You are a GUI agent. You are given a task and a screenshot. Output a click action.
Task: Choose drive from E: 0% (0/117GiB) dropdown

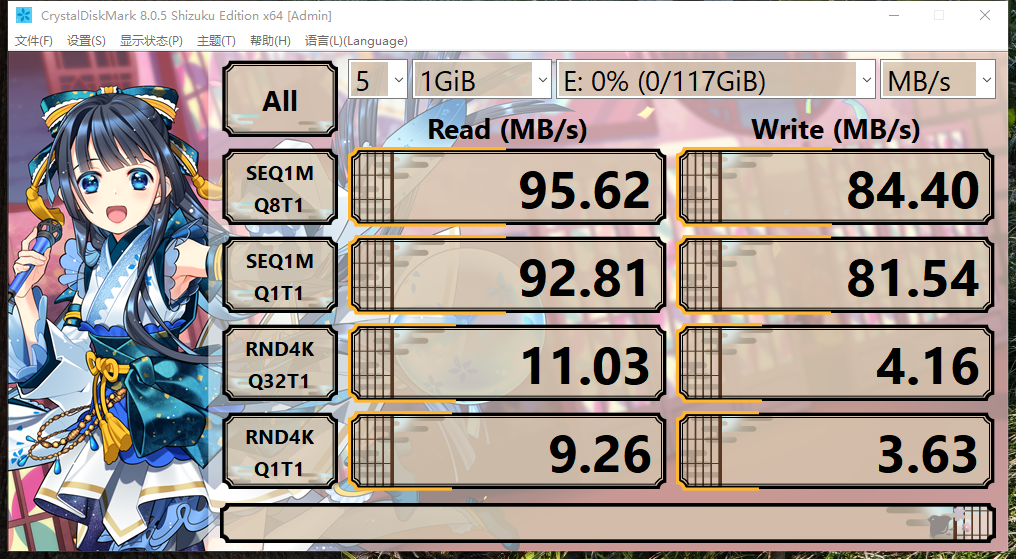point(715,80)
